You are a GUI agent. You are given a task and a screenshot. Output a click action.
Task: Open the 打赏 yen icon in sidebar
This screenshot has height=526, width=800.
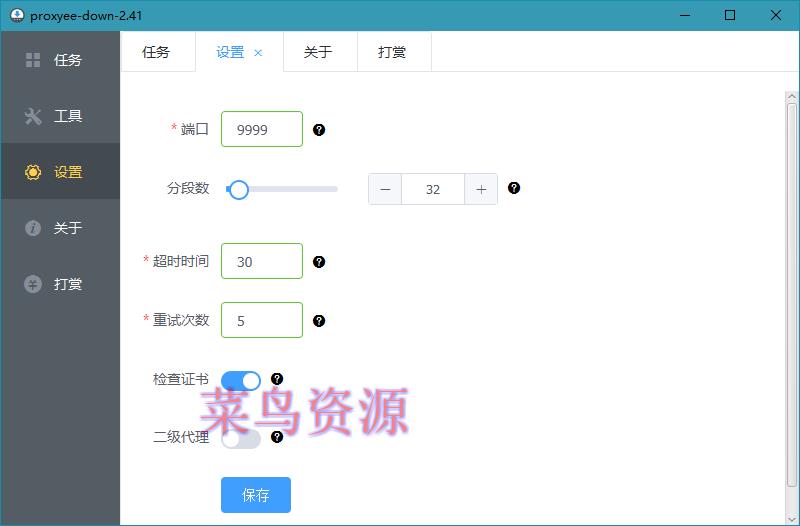tap(33, 284)
